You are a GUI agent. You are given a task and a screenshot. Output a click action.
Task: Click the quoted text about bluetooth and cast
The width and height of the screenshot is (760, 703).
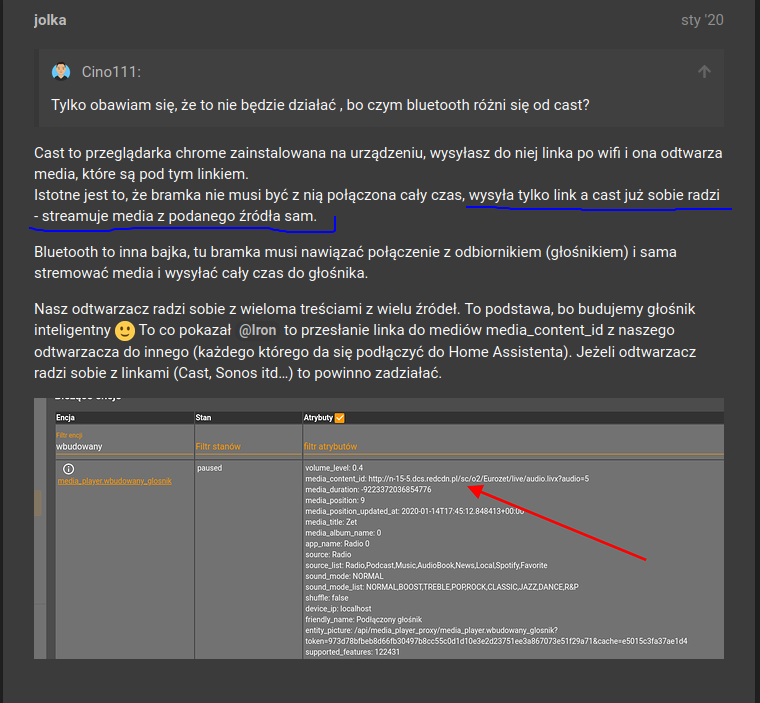click(320, 105)
